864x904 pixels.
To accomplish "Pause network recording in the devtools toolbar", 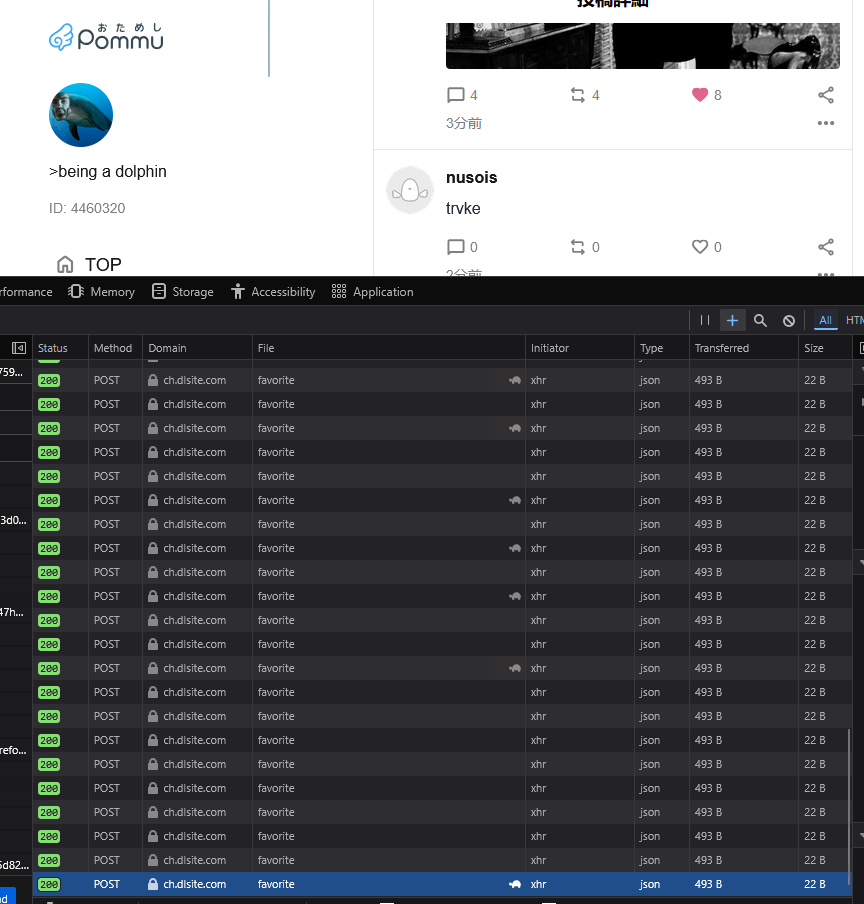I will point(705,320).
